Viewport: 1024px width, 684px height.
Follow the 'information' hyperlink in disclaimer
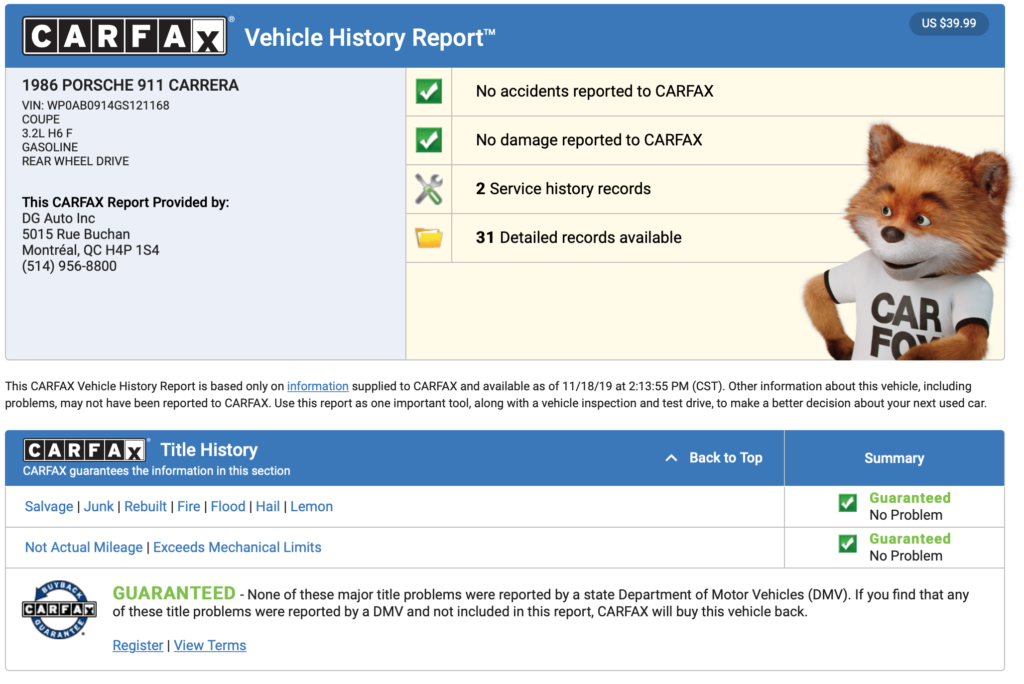pyautogui.click(x=317, y=386)
